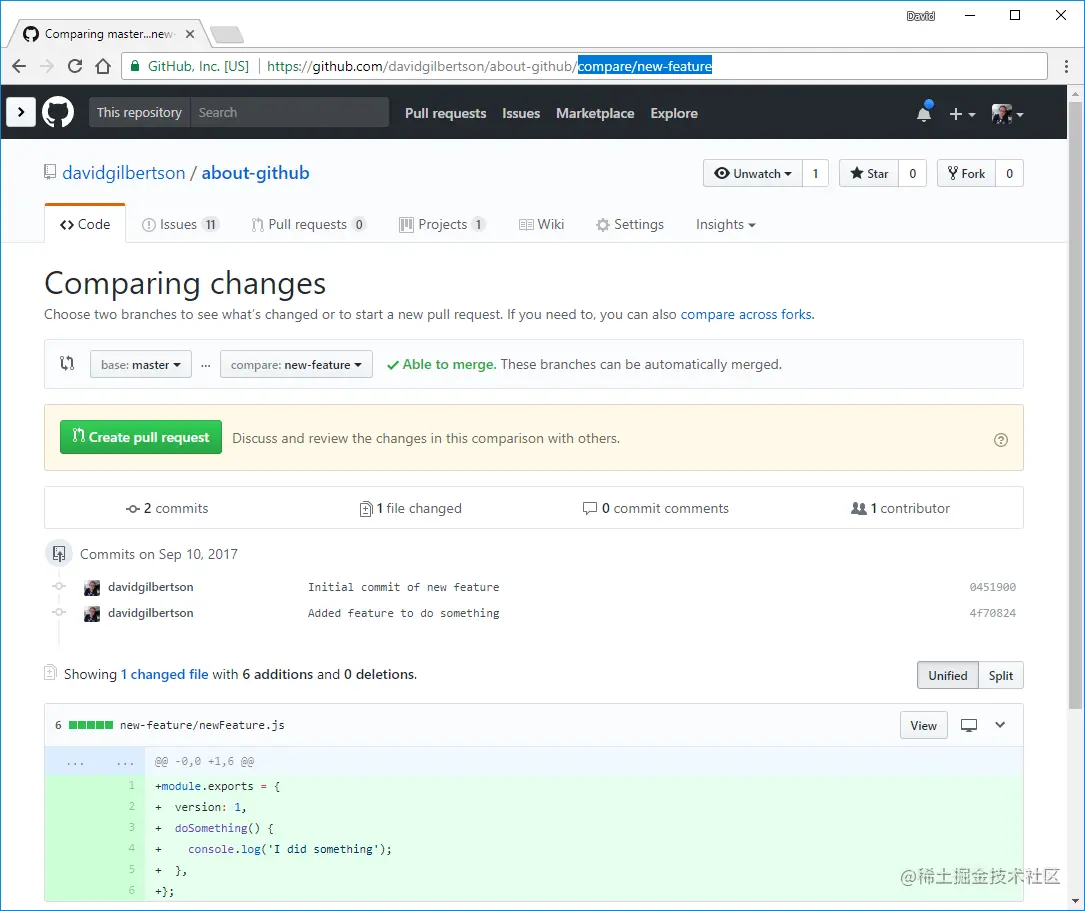
Task: Open Marketplace
Action: (595, 113)
